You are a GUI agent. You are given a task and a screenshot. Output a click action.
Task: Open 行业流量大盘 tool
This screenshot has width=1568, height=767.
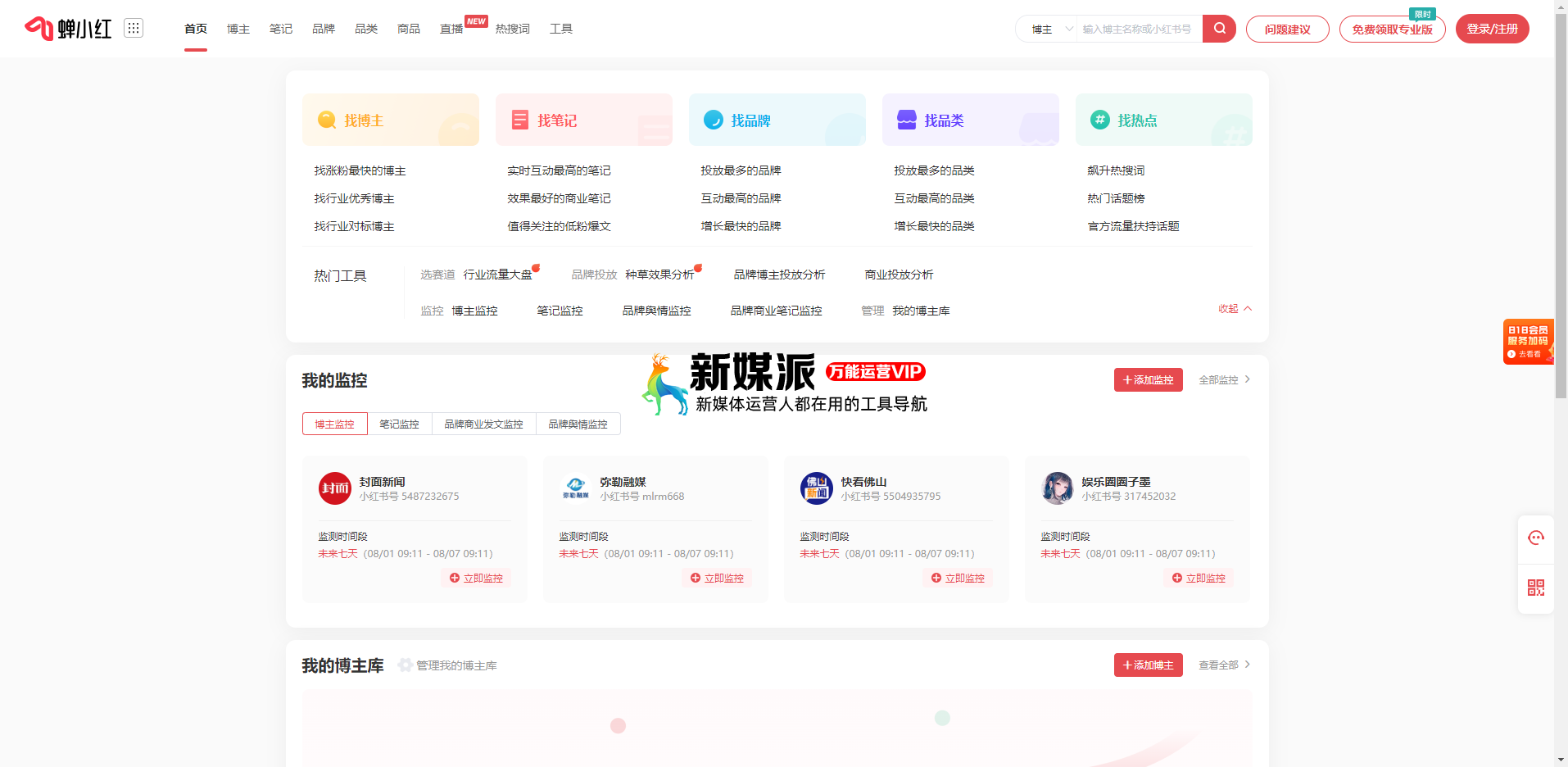click(498, 275)
